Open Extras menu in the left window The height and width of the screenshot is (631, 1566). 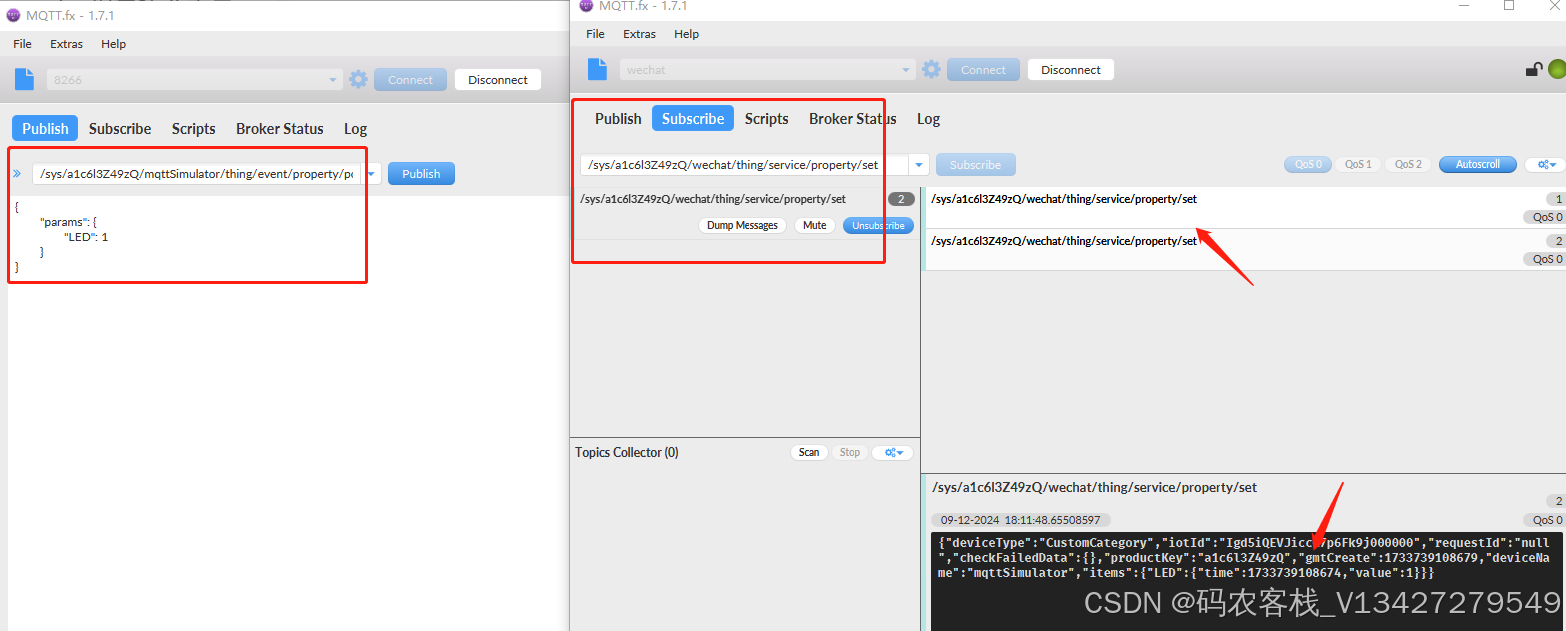coord(67,44)
